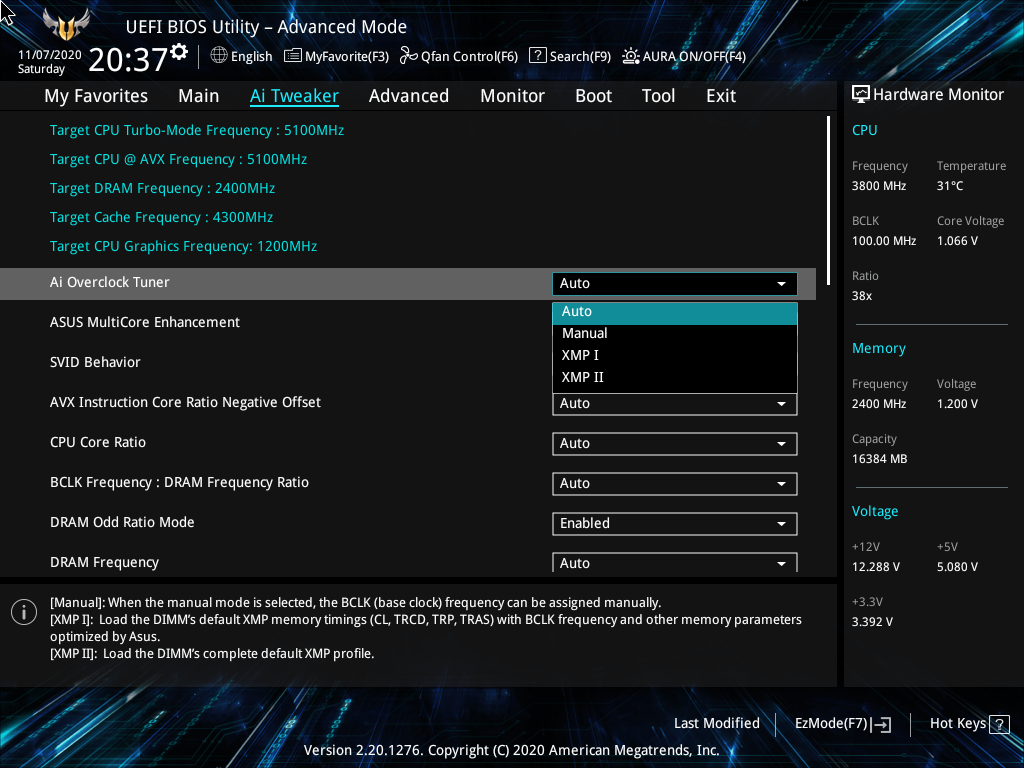Click the Ratio 38x value

click(862, 296)
